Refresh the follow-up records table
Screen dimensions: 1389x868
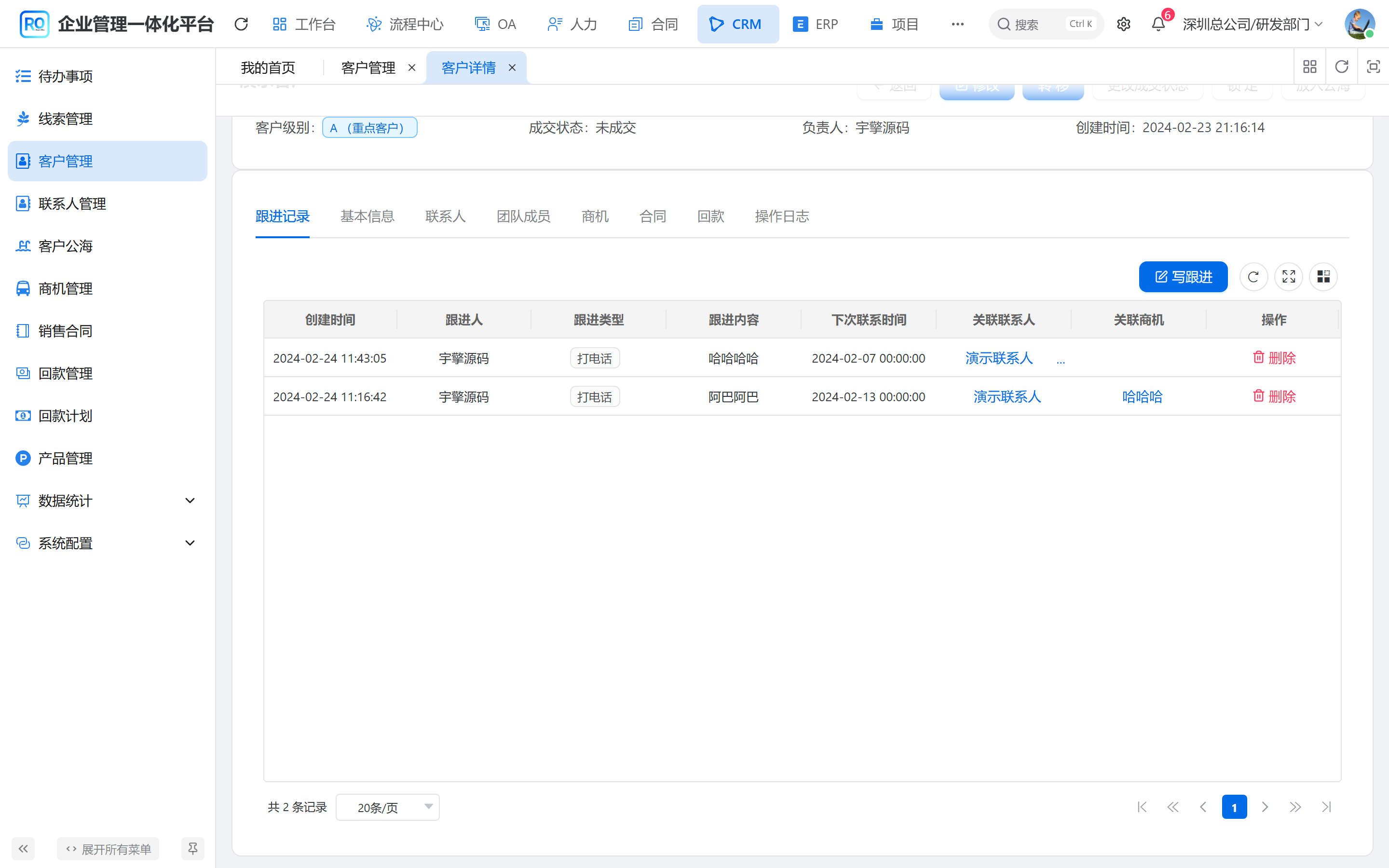point(1253,277)
